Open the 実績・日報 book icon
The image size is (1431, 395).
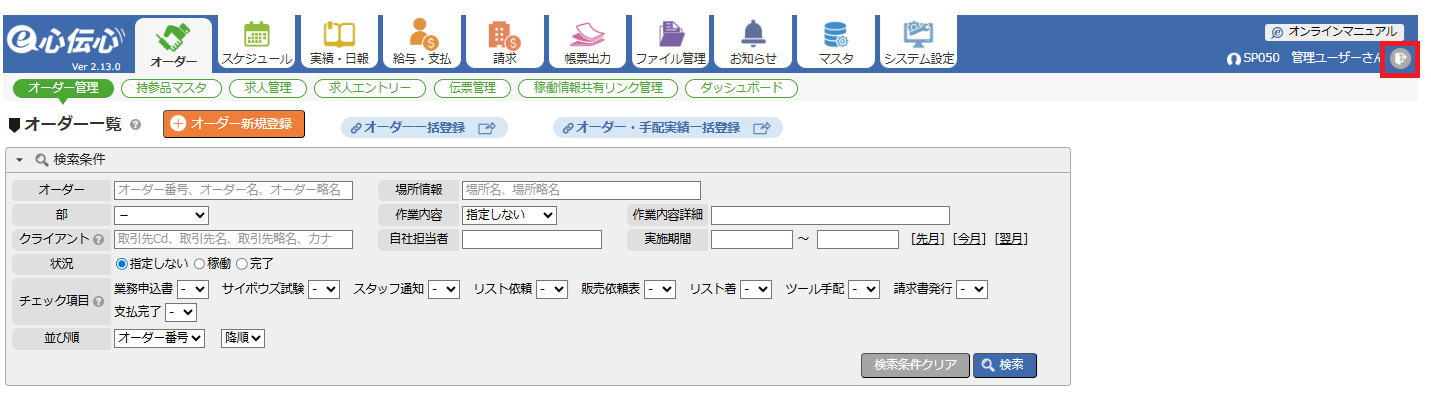click(x=339, y=43)
